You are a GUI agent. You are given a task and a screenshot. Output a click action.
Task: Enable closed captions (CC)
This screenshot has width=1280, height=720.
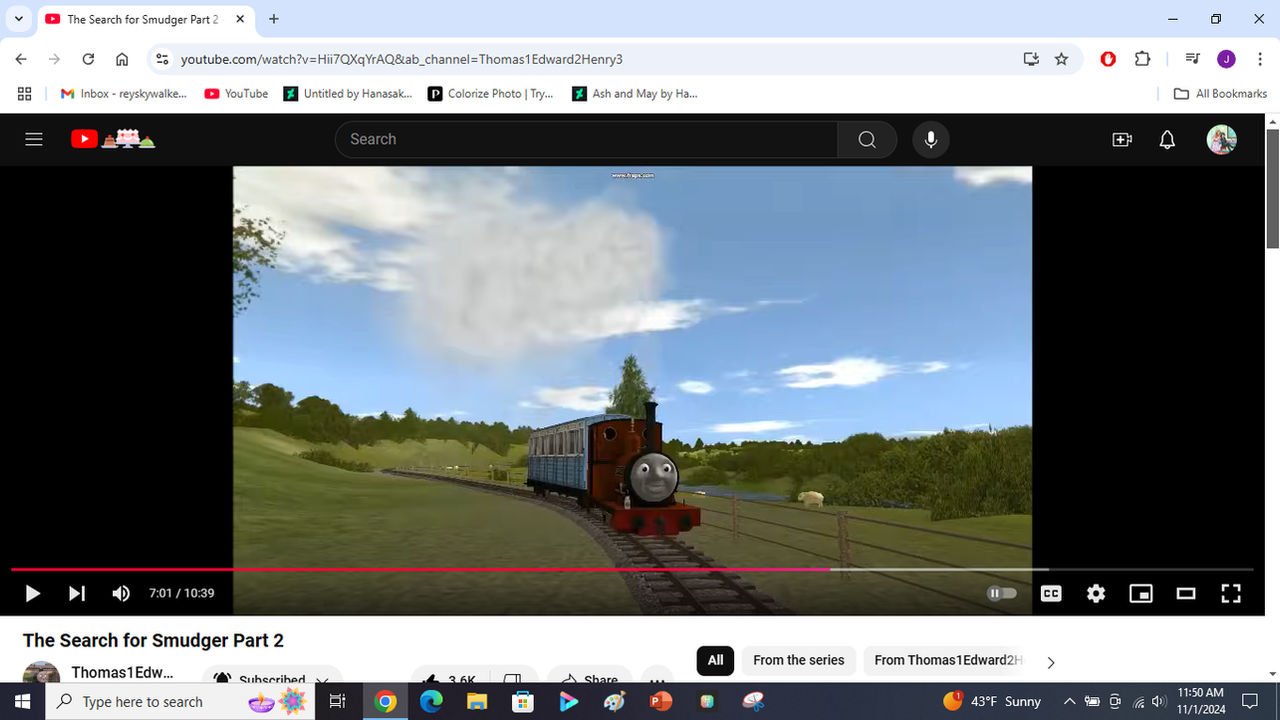[1050, 593]
